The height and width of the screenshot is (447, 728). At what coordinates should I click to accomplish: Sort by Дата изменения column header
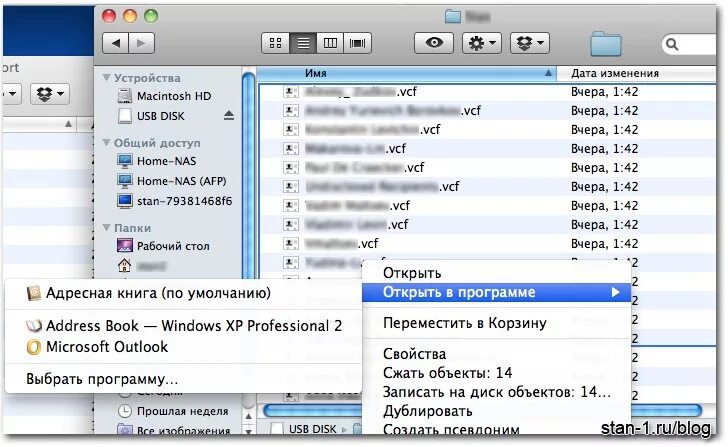point(636,73)
